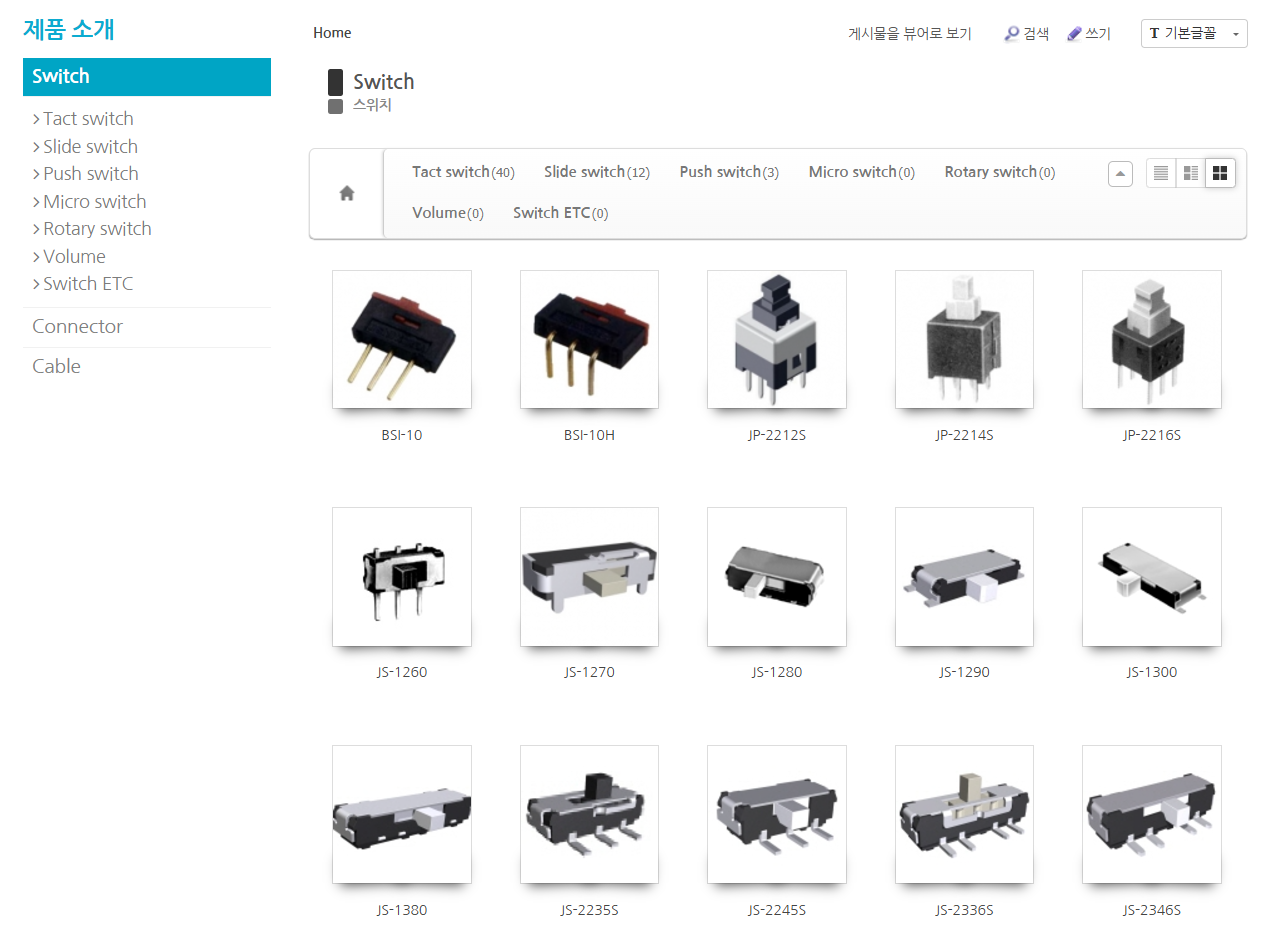Open JS-2245S product thumbnail
This screenshot has height=946, width=1273.
[777, 814]
